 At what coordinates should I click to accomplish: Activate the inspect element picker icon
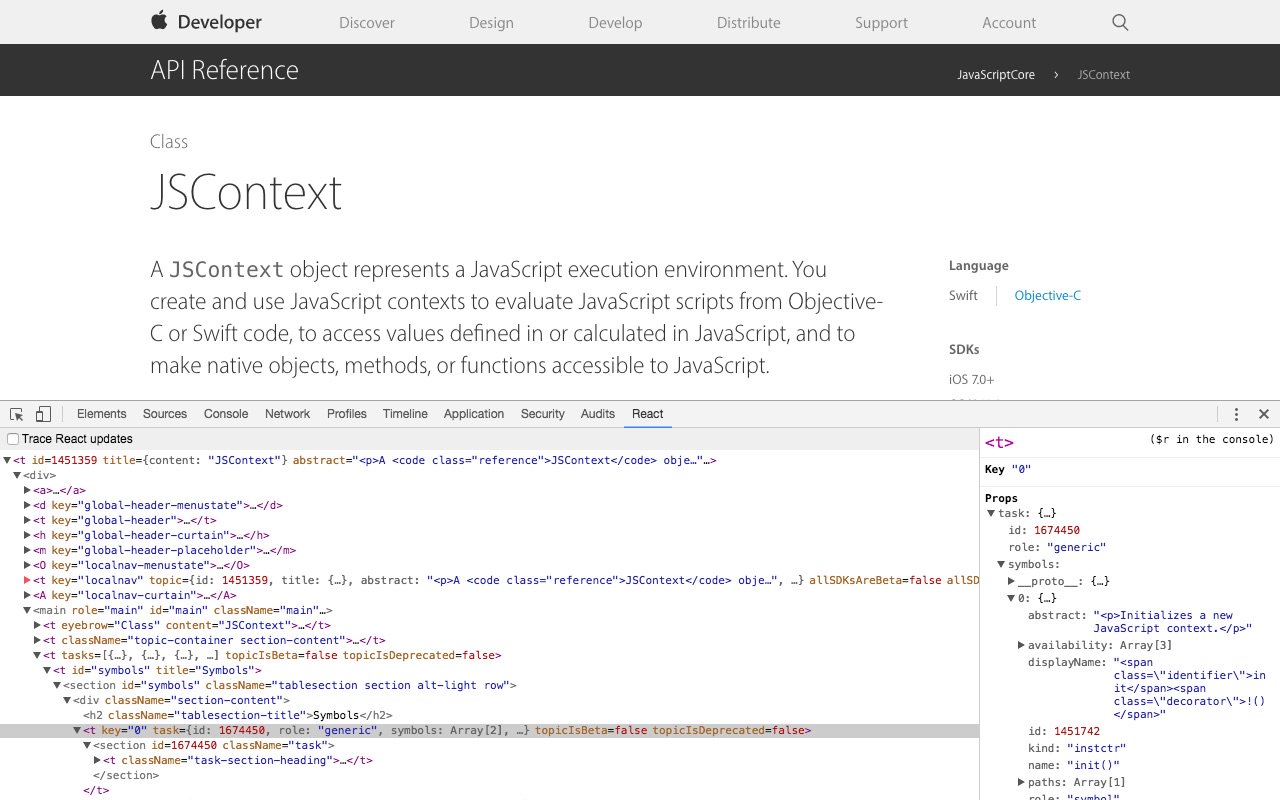[x=17, y=414]
